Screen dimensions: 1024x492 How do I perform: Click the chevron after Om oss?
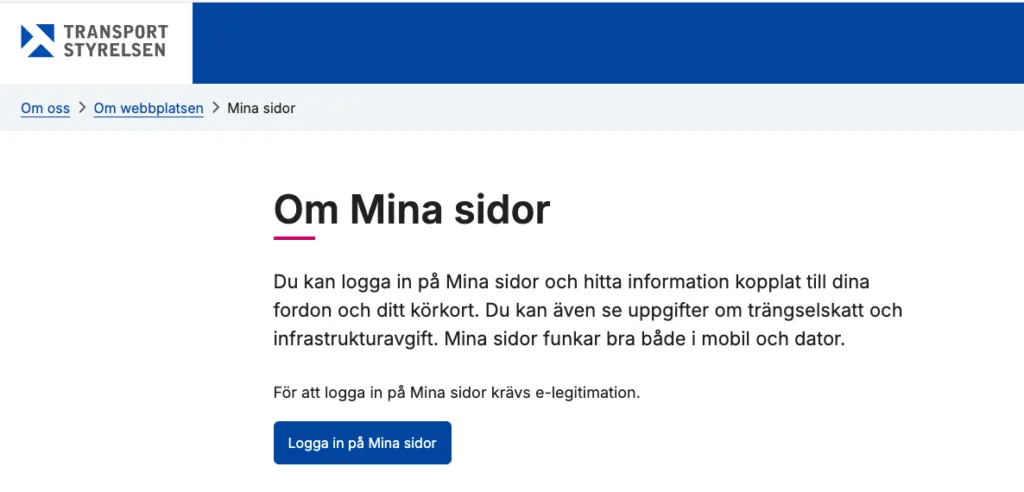tap(82, 108)
